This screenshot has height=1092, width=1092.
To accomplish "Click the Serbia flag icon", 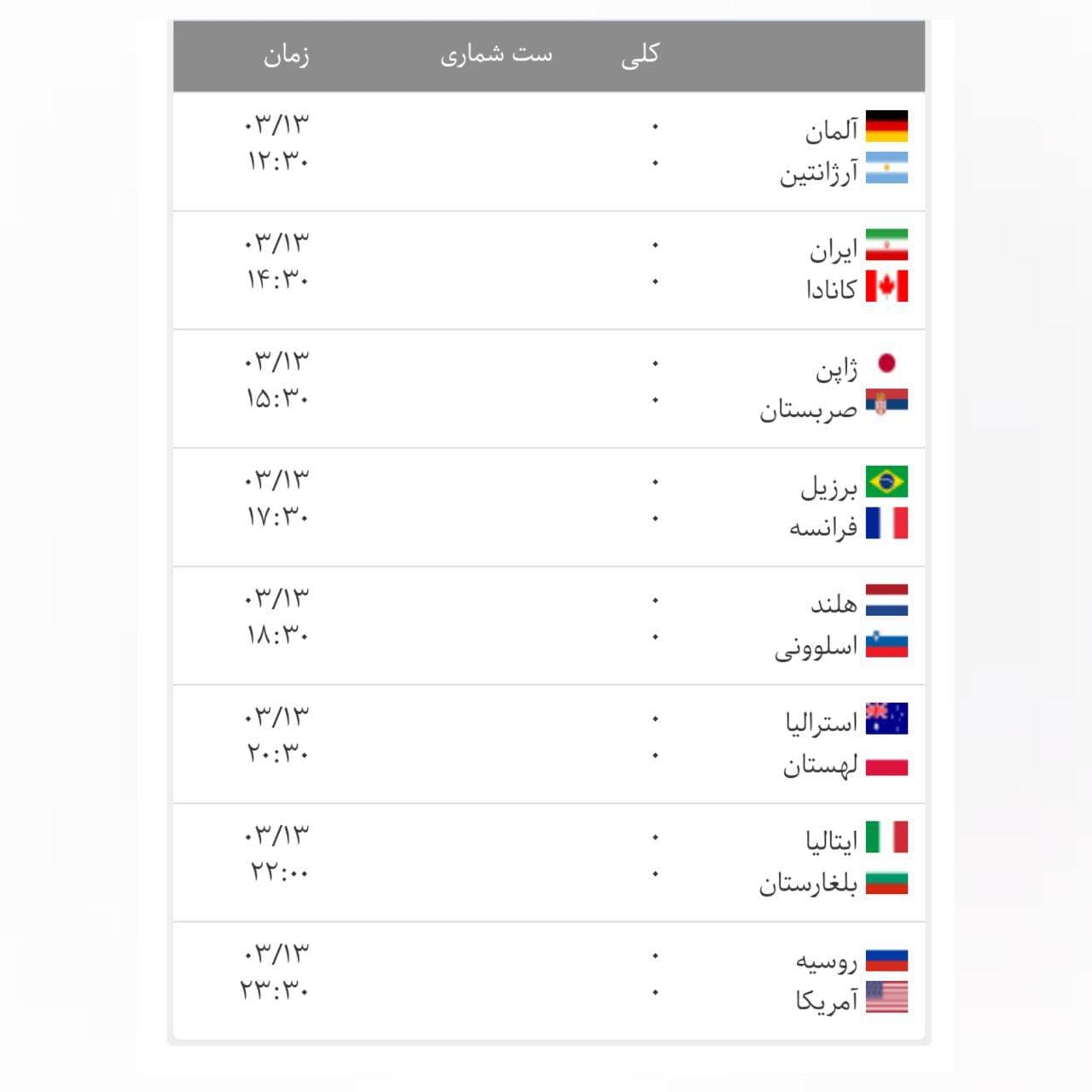I will tap(886, 403).
